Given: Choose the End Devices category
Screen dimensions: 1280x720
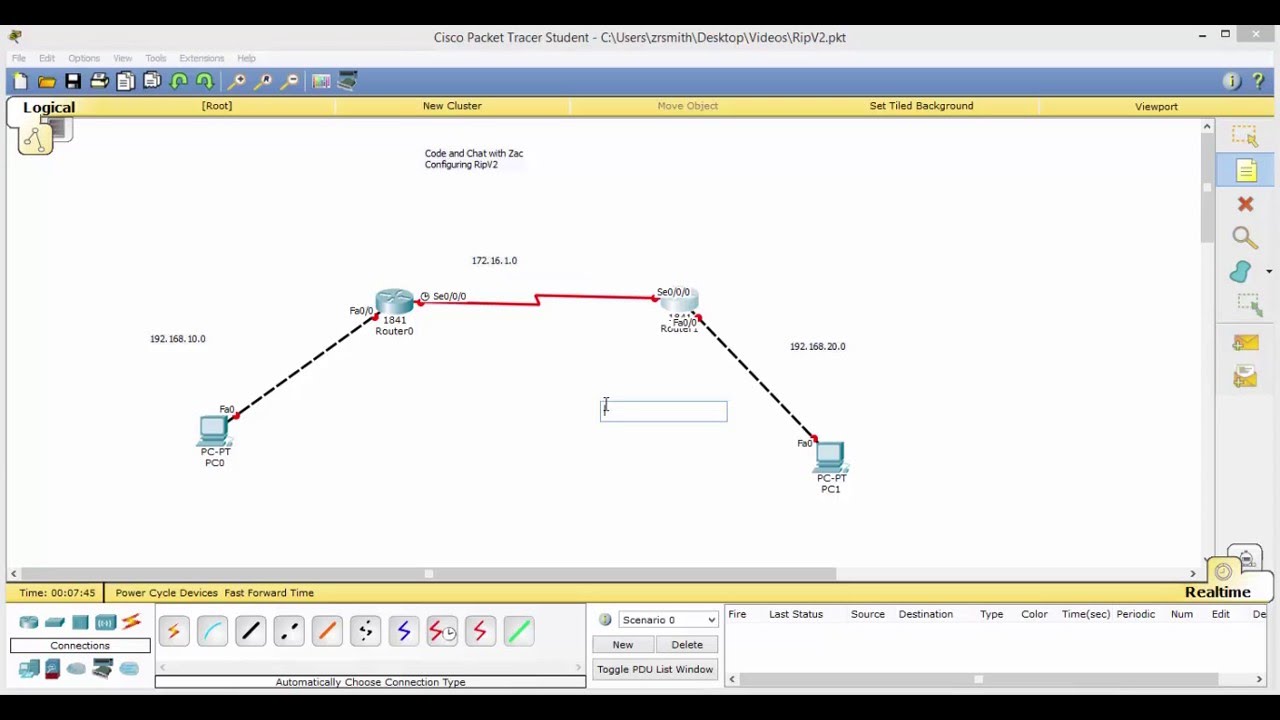Looking at the screenshot, I should pos(29,669).
